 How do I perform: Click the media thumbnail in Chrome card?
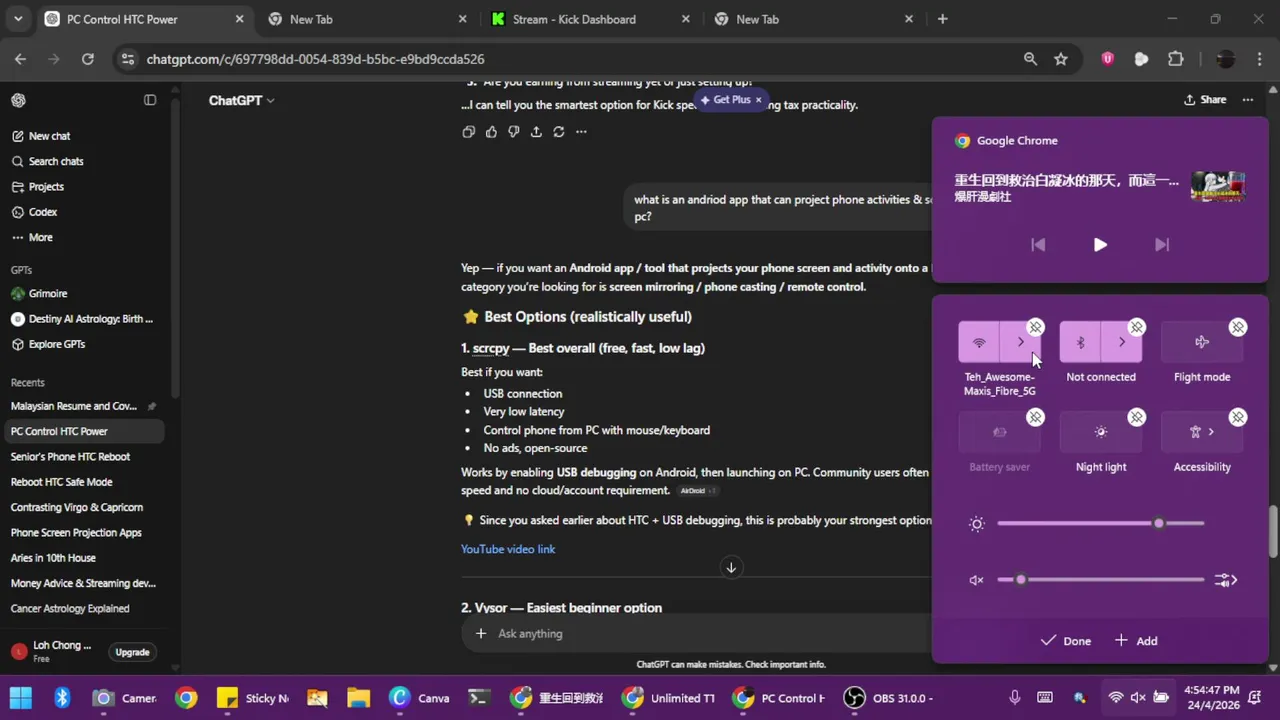tap(1217, 187)
